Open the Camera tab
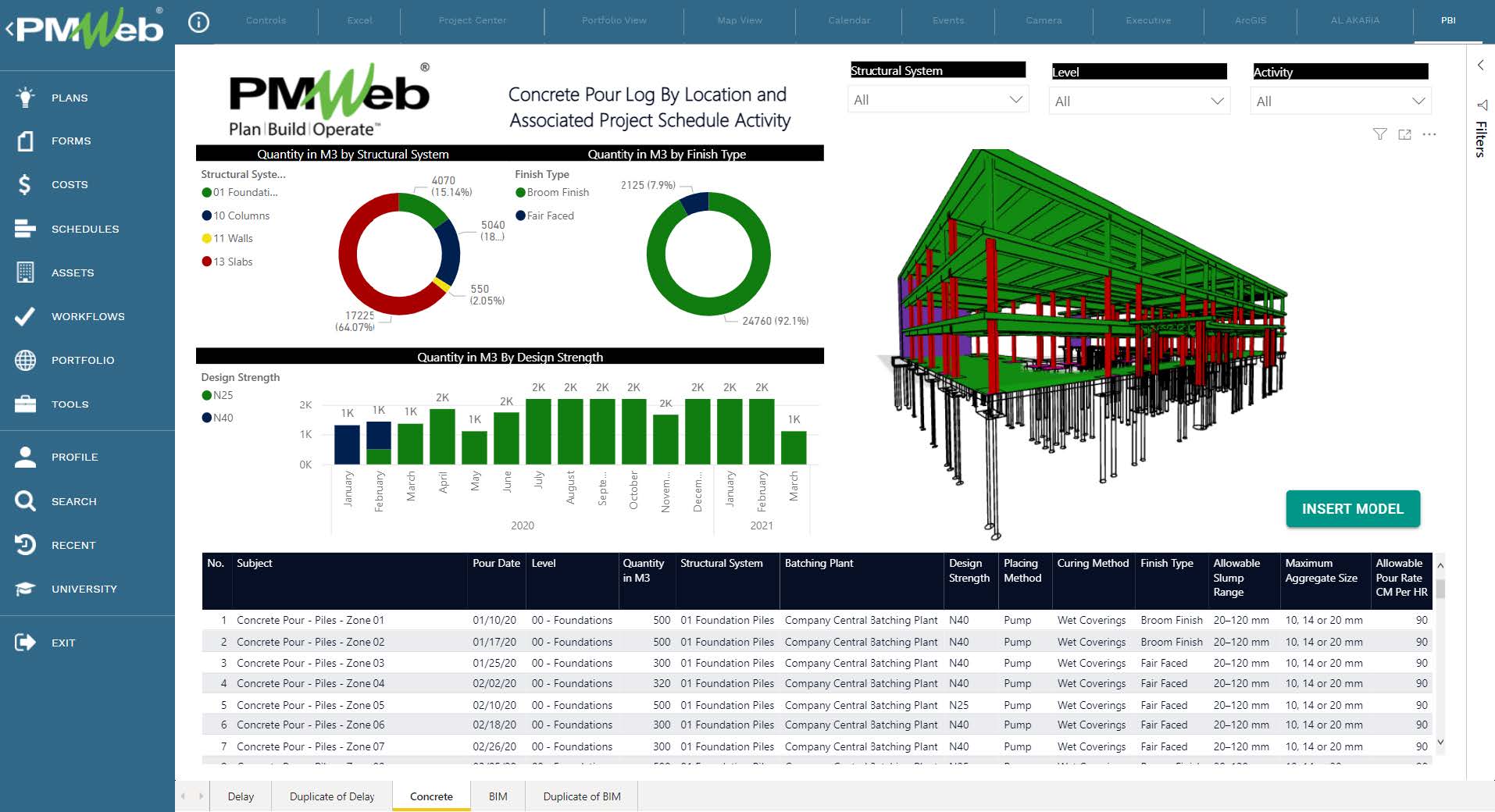The height and width of the screenshot is (812, 1495). [1044, 20]
